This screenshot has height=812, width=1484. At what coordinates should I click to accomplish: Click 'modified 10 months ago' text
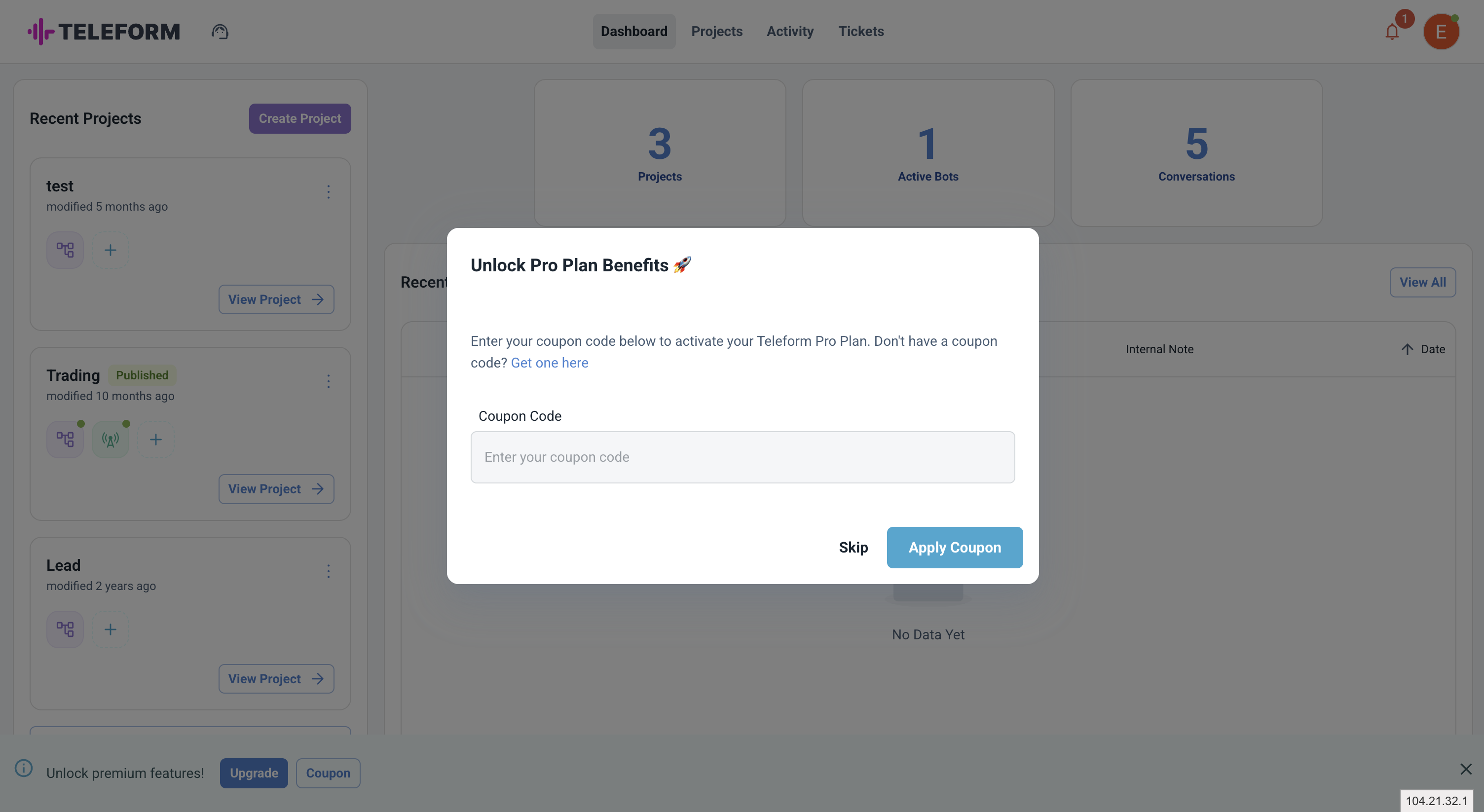point(110,396)
